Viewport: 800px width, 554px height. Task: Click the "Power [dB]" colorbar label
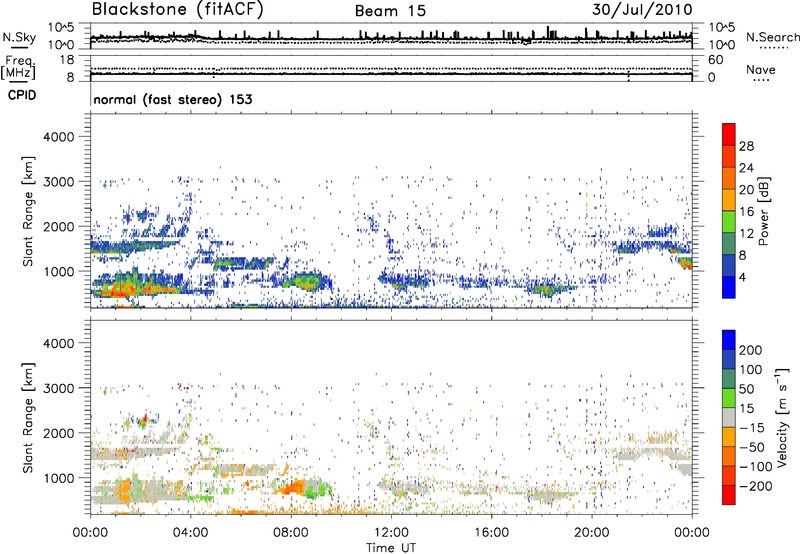763,211
